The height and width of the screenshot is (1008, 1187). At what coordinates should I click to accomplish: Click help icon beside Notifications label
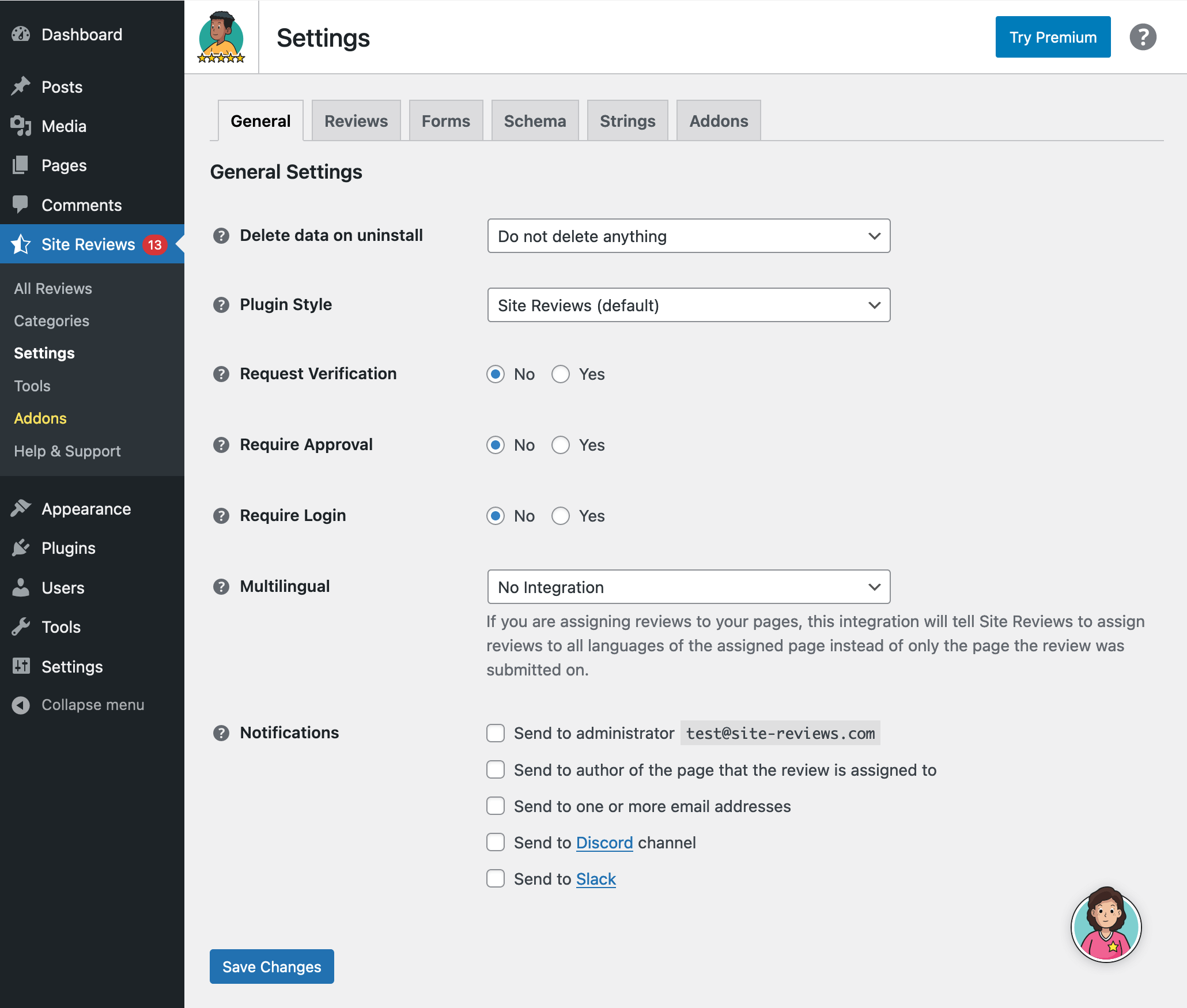point(221,733)
